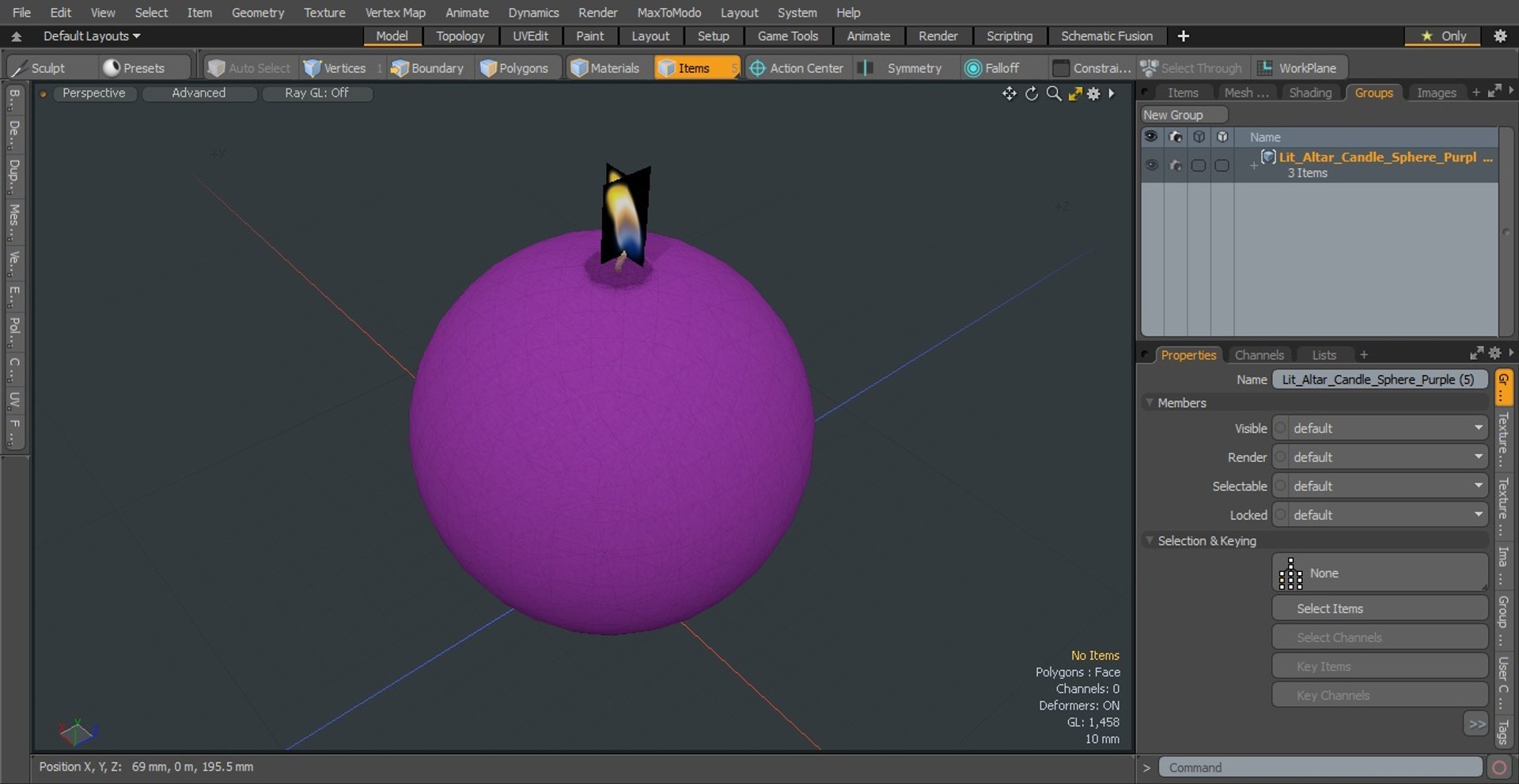Open the layout settings gear icon
The height and width of the screenshot is (784, 1519).
coord(1499,36)
